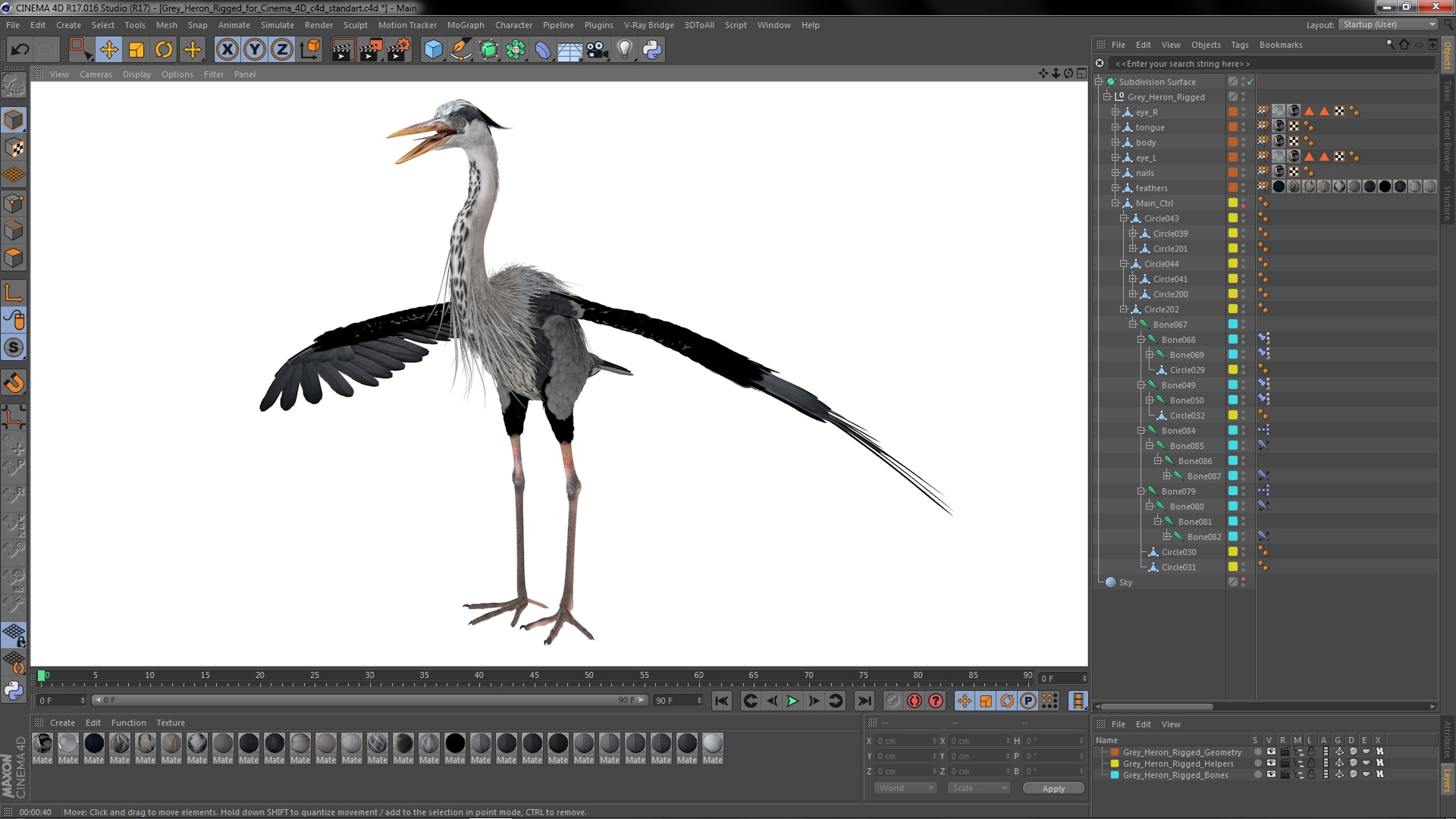Open the Objects side tab
Screen dimensions: 1456x819
tap(1448, 55)
